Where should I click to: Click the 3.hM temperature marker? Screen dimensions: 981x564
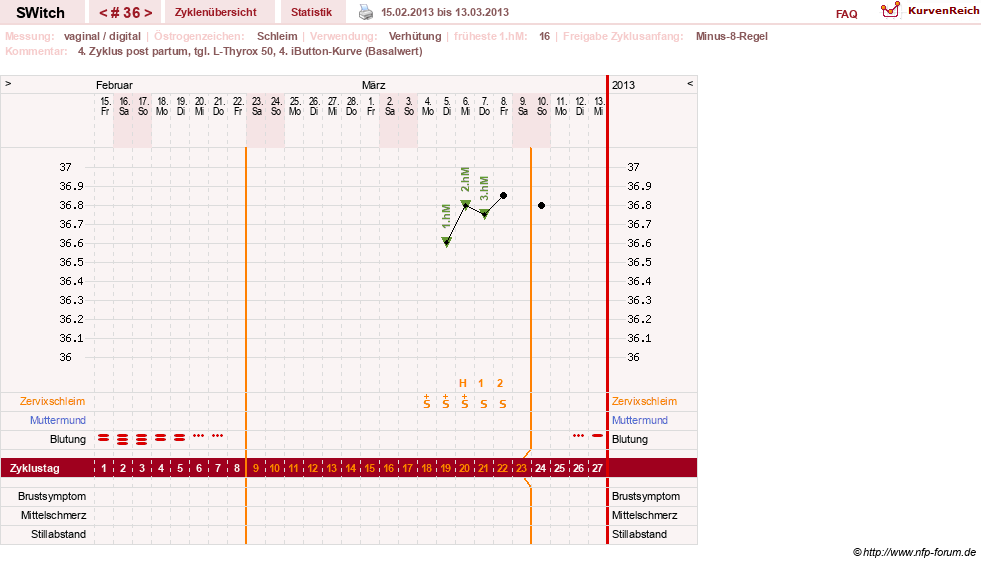tap(485, 214)
